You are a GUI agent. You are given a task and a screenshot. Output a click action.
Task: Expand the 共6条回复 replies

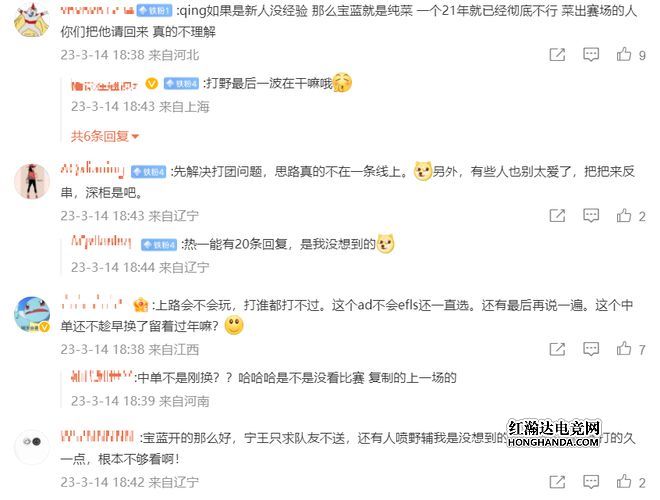(x=105, y=136)
